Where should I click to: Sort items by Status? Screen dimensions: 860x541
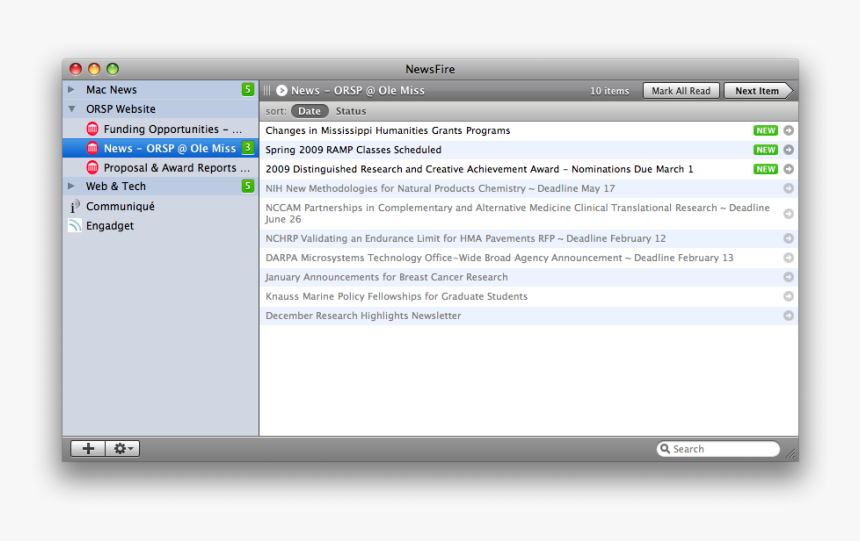(x=350, y=111)
